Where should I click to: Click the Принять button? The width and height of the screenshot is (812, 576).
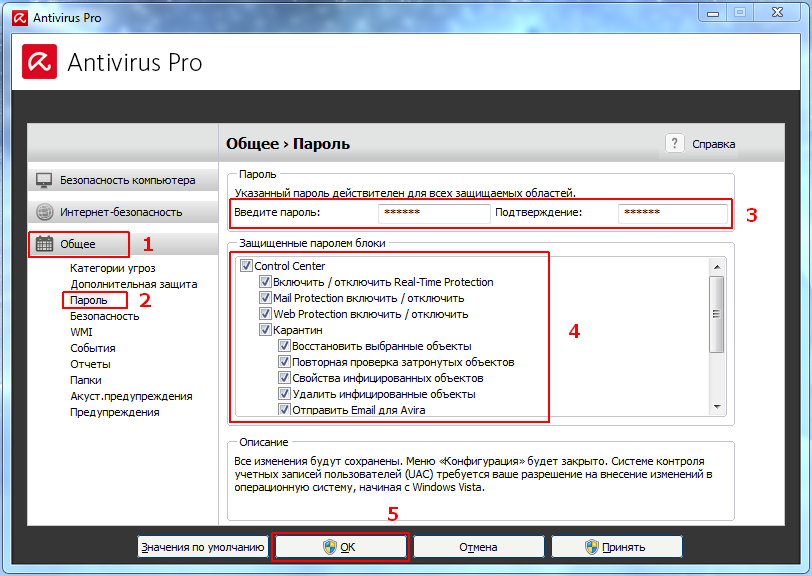(x=616, y=547)
